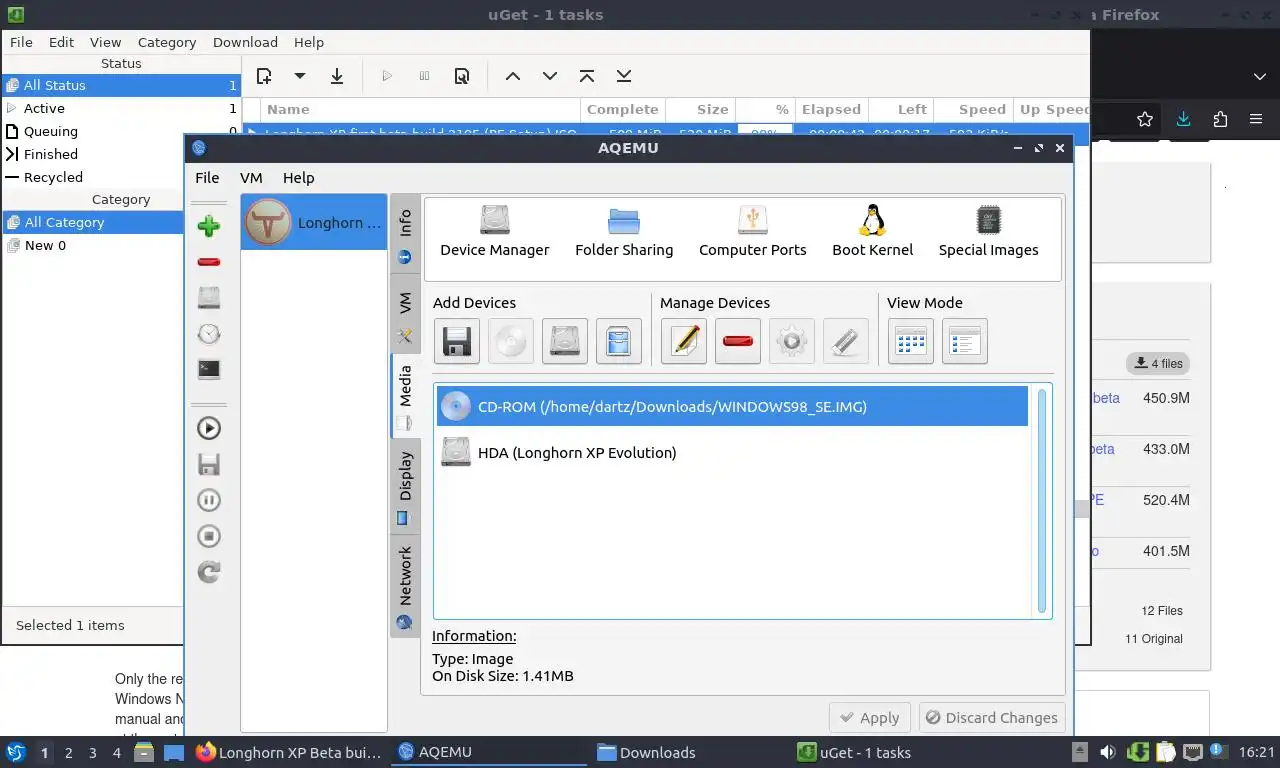Open the terminal icon in AQEMU sidebar

209,369
